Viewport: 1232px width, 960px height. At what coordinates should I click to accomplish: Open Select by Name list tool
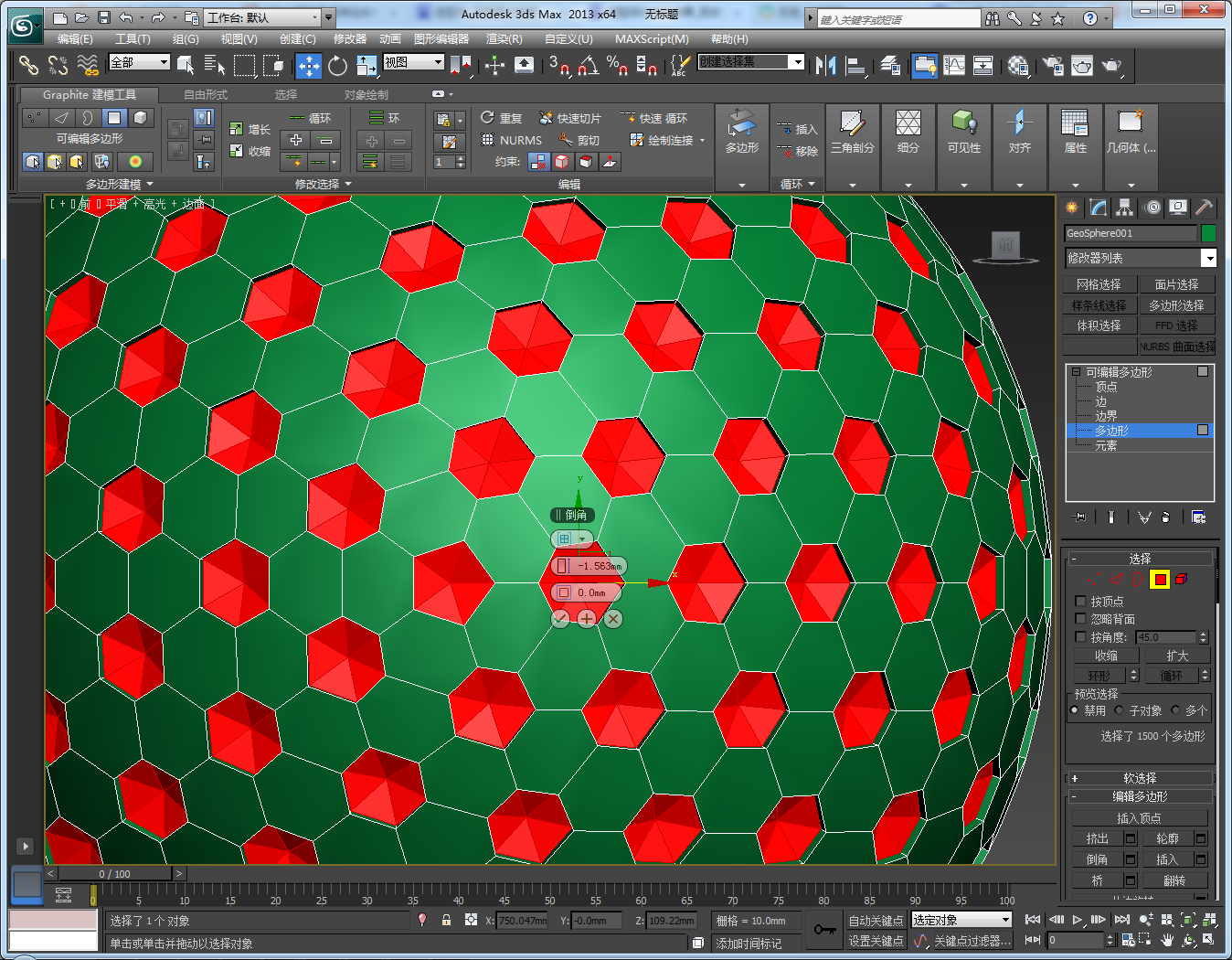[x=215, y=65]
